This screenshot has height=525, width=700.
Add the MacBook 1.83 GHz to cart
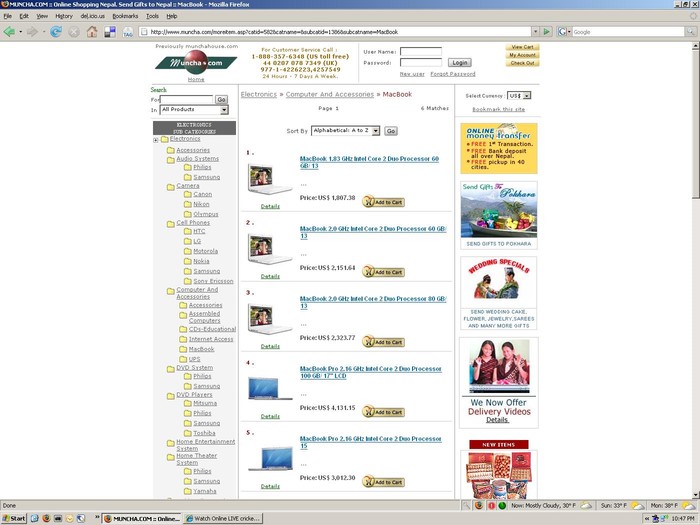tap(383, 202)
